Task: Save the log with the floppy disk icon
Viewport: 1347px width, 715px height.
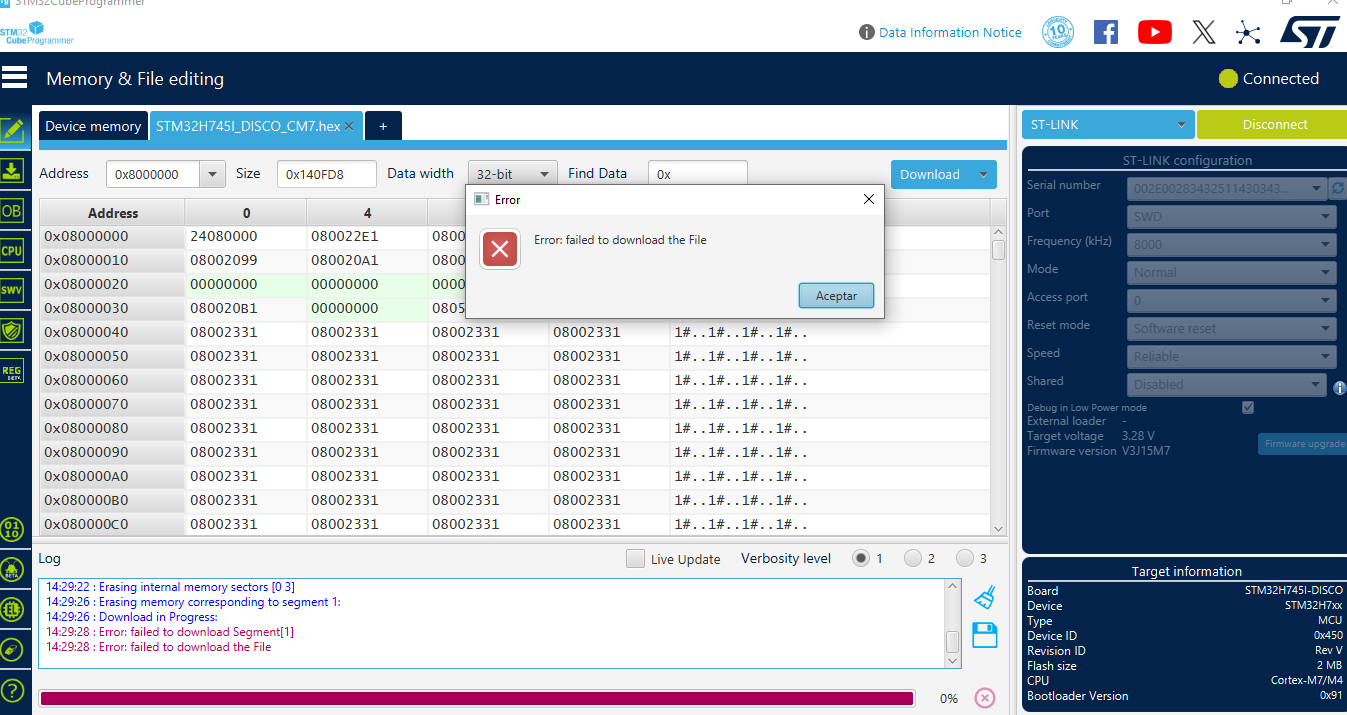Action: (x=984, y=634)
